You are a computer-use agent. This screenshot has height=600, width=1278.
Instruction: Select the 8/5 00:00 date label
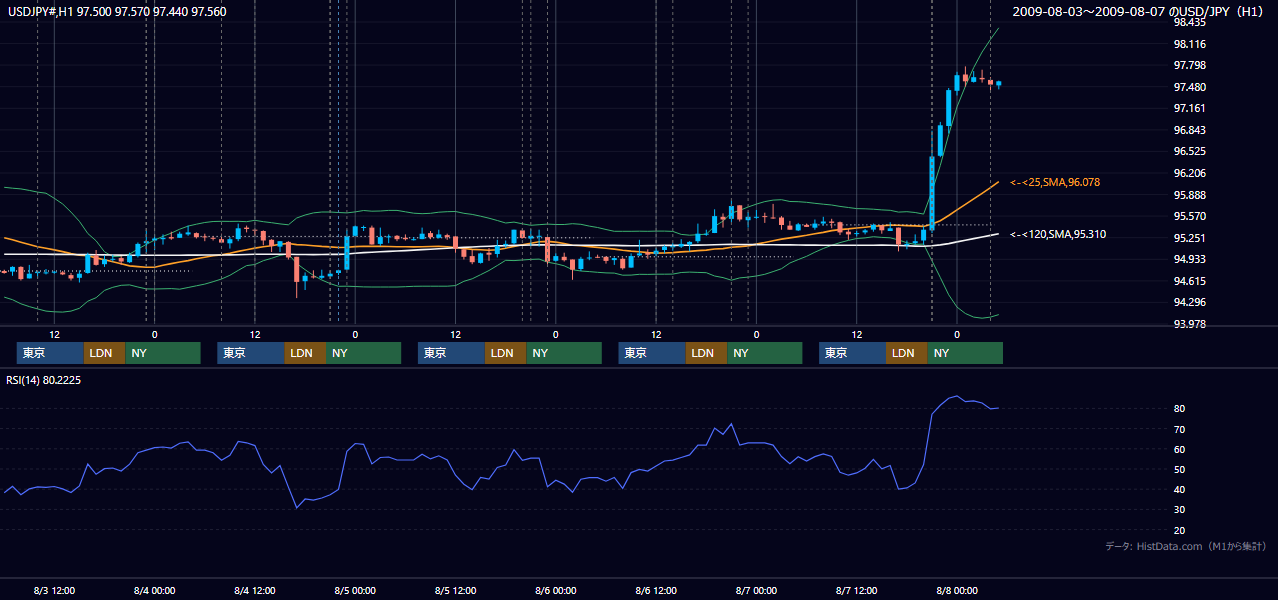click(355, 590)
